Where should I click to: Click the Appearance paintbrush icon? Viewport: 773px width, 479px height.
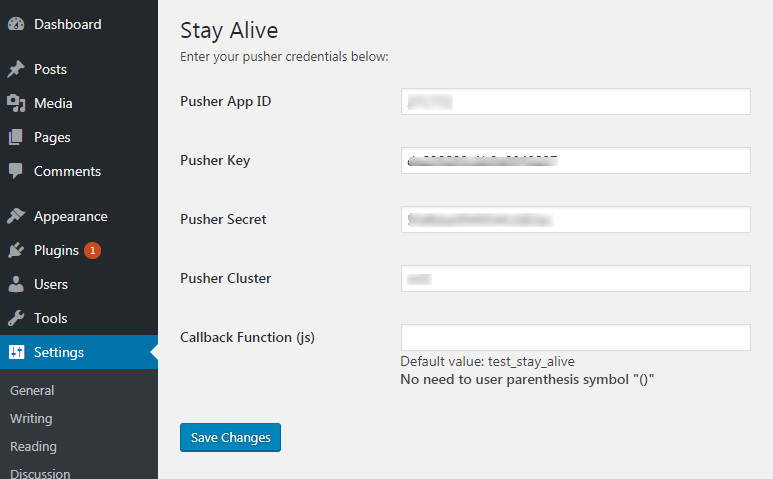(16, 216)
